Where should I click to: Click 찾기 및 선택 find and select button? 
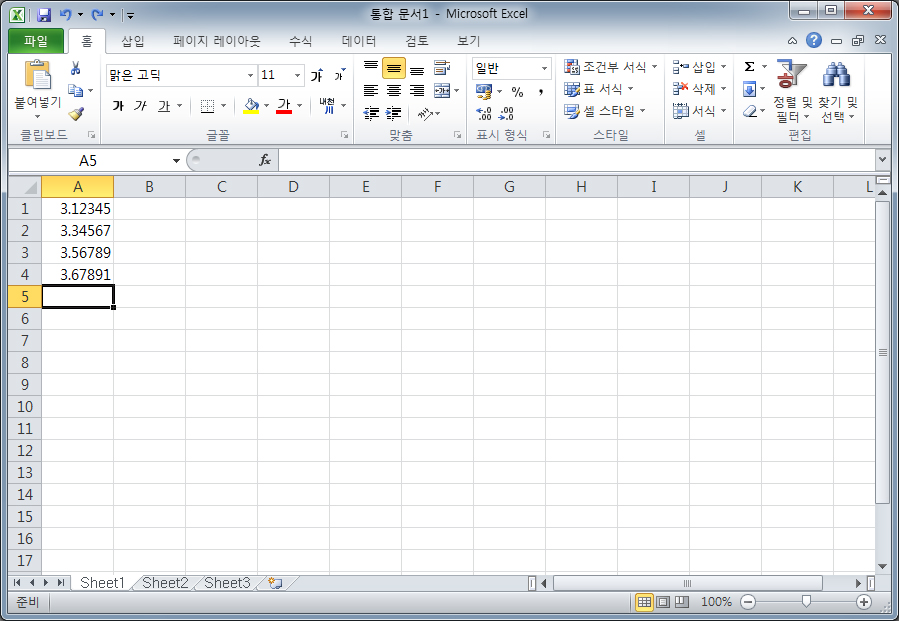(837, 91)
